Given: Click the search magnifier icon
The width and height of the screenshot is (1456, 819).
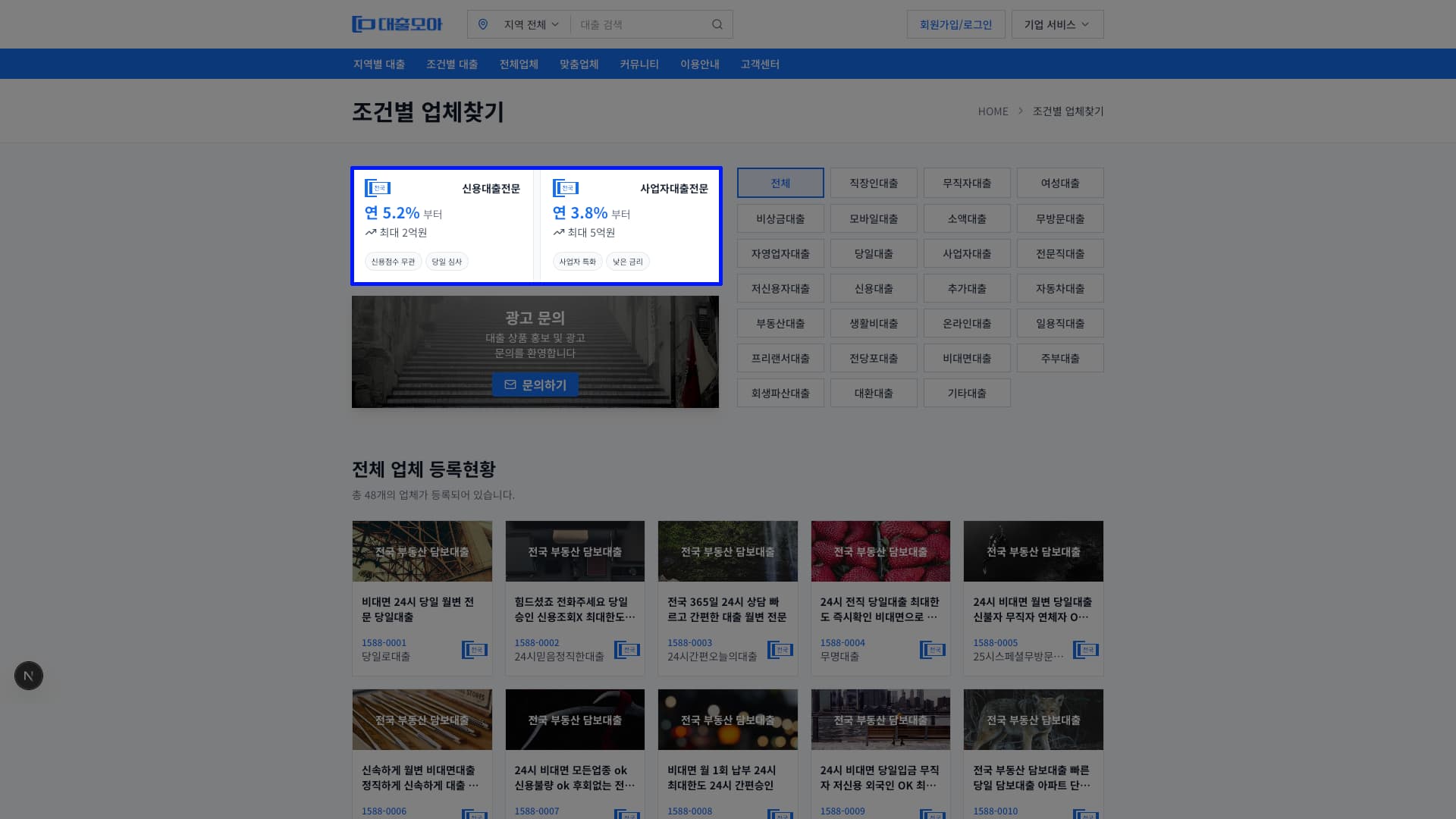Looking at the screenshot, I should click(x=716, y=24).
